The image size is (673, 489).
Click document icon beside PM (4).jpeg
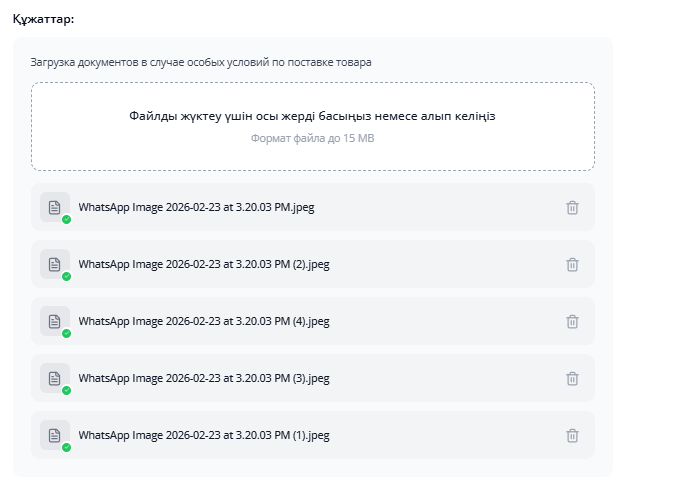(55, 321)
